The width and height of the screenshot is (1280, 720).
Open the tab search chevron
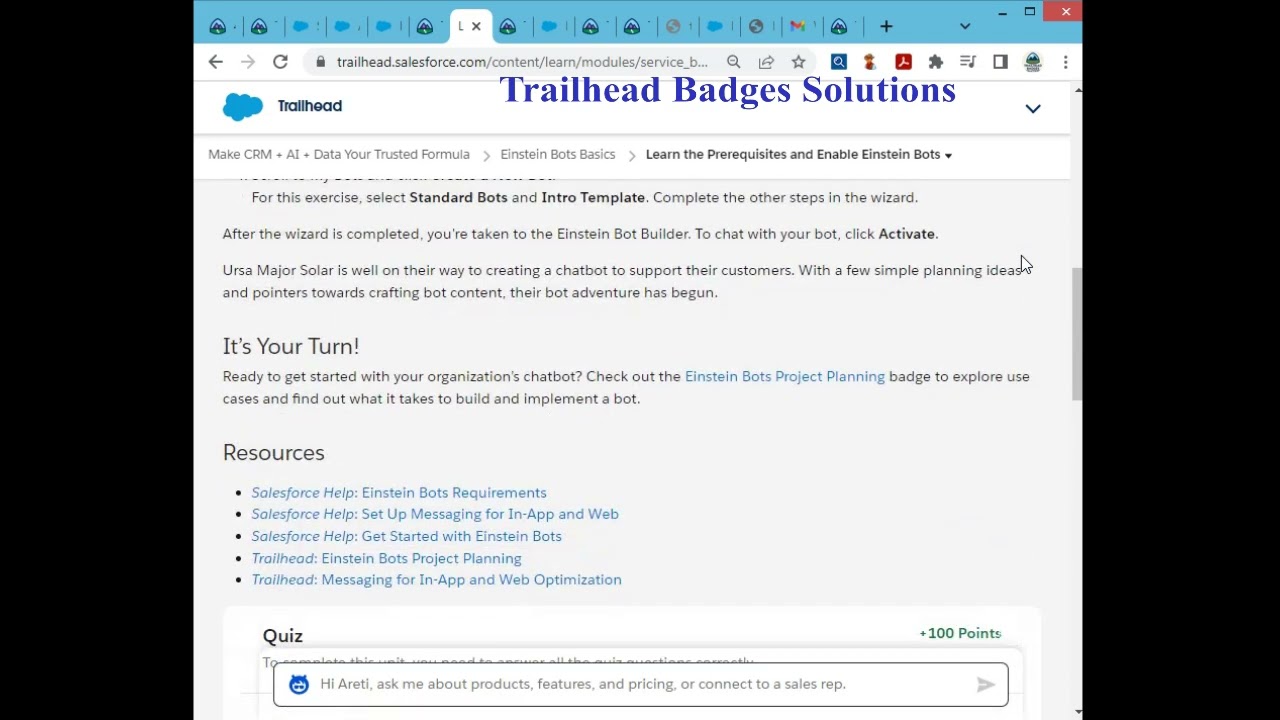[965, 27]
